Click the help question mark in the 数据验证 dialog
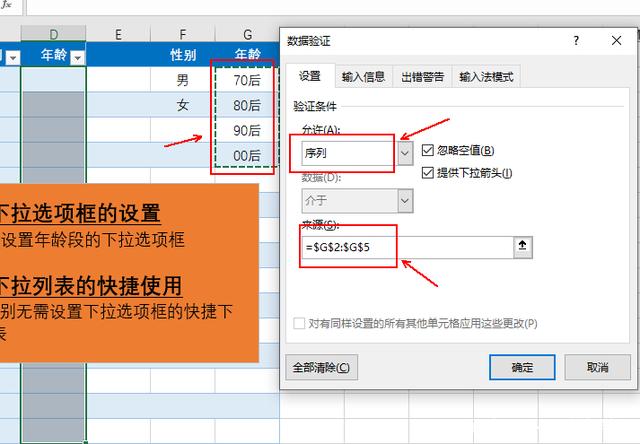 coord(576,40)
